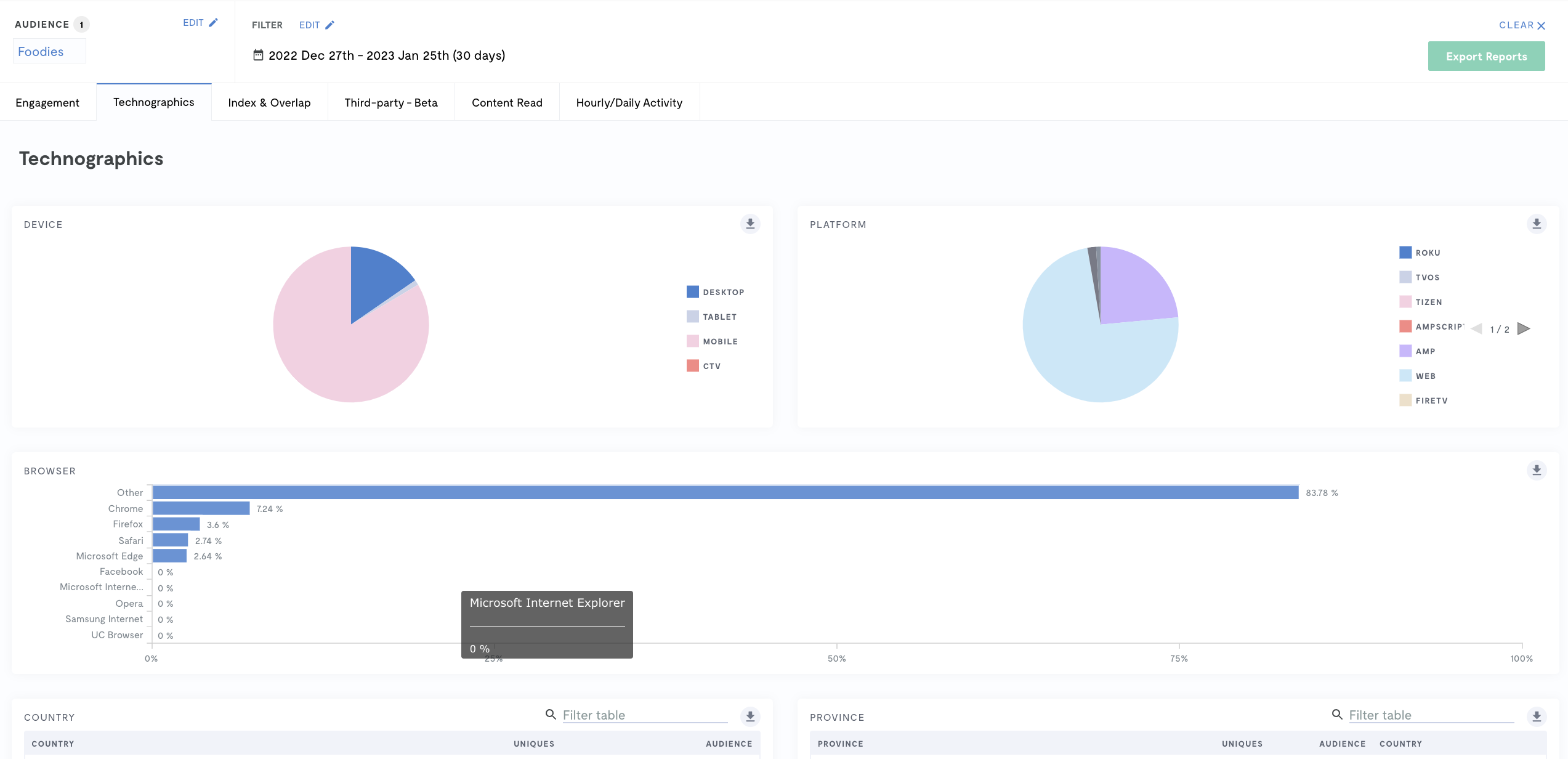Click the Province table search icon
Image resolution: width=1568 pixels, height=759 pixels.
(1337, 714)
